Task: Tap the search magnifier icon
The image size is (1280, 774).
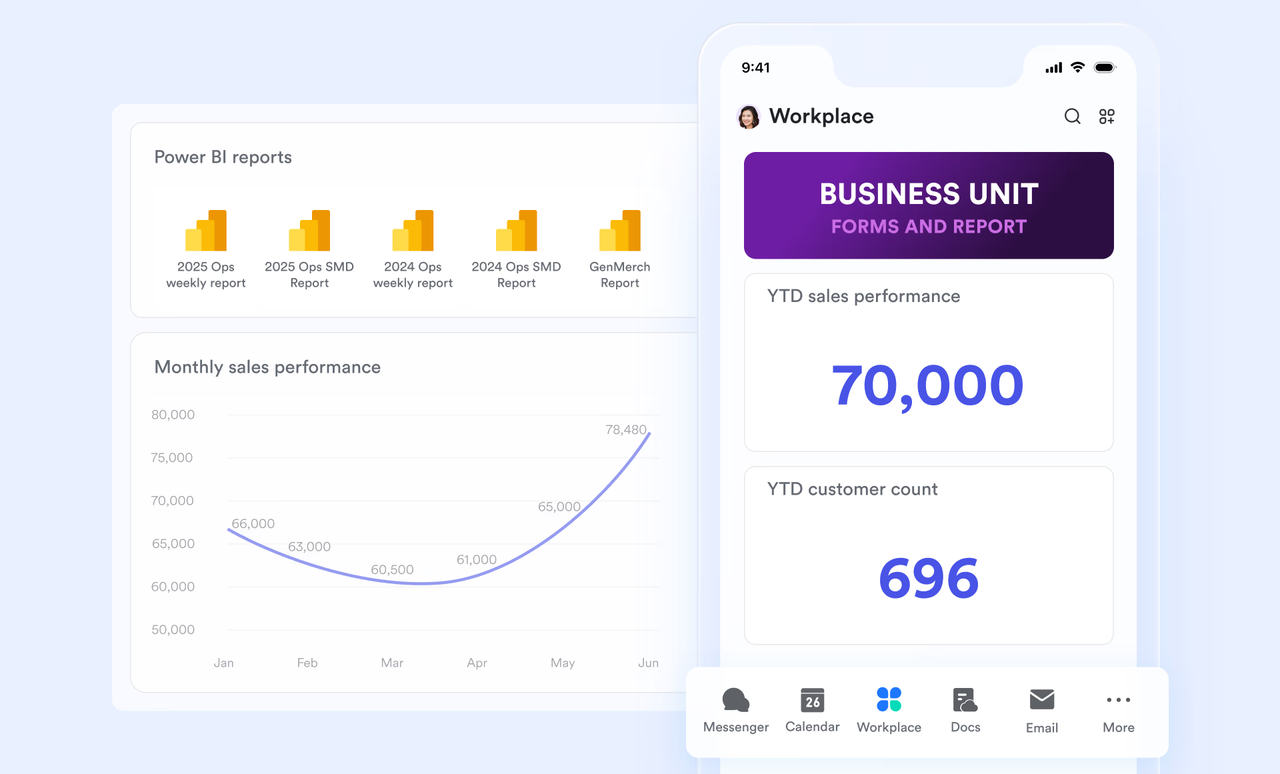Action: click(1072, 117)
